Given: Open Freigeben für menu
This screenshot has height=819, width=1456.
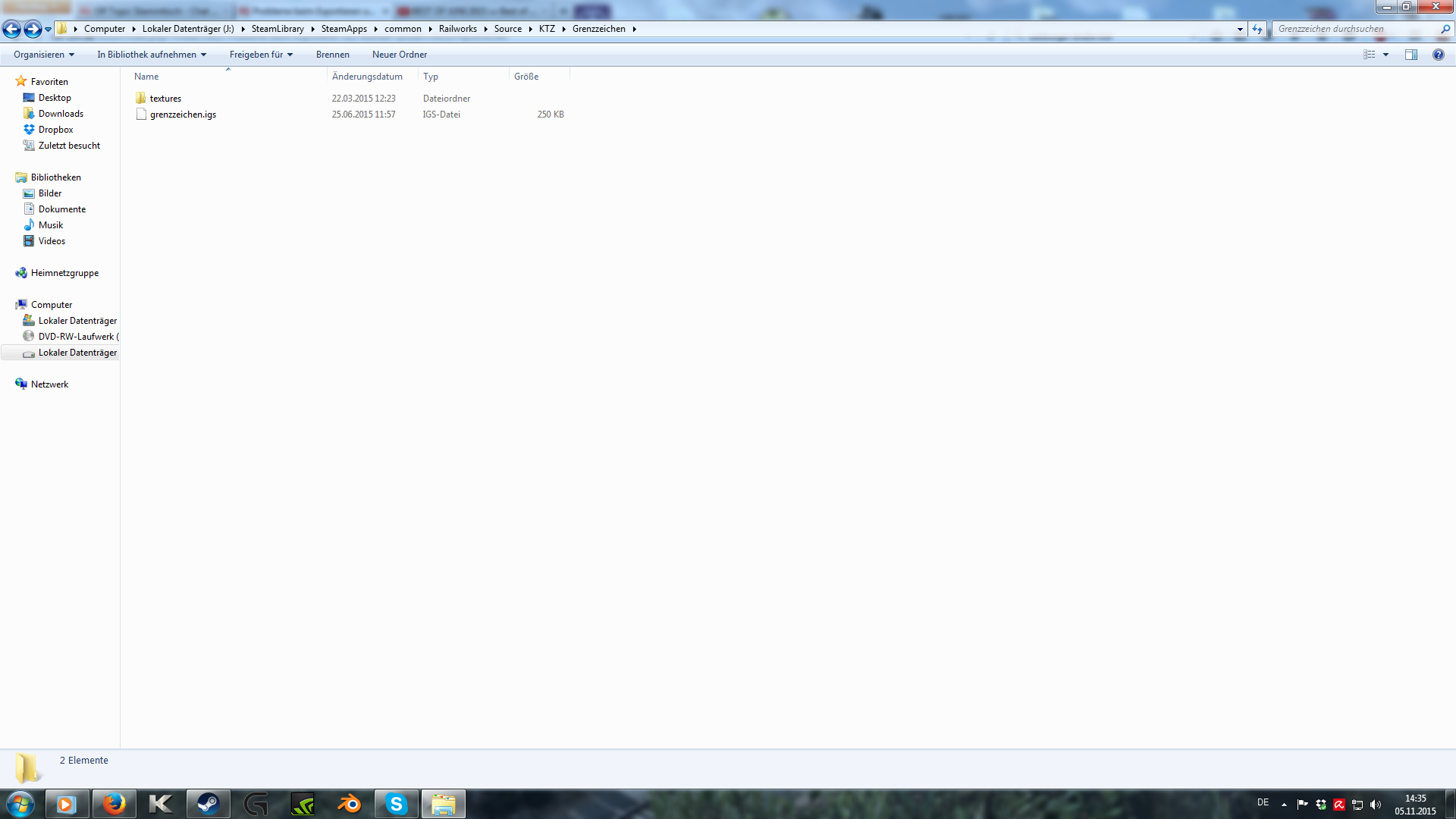Looking at the screenshot, I should (261, 55).
